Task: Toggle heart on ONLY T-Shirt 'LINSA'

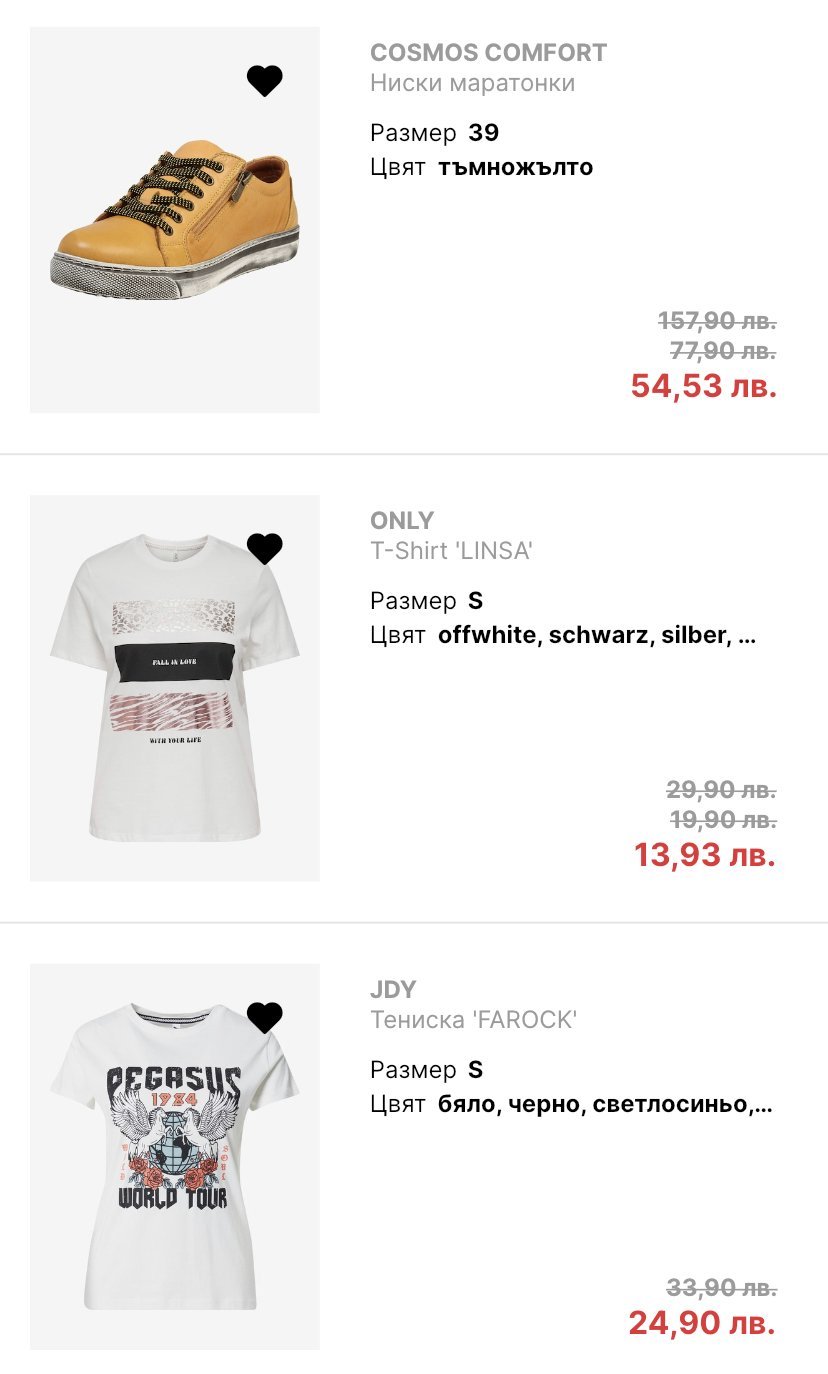Action: (265, 548)
